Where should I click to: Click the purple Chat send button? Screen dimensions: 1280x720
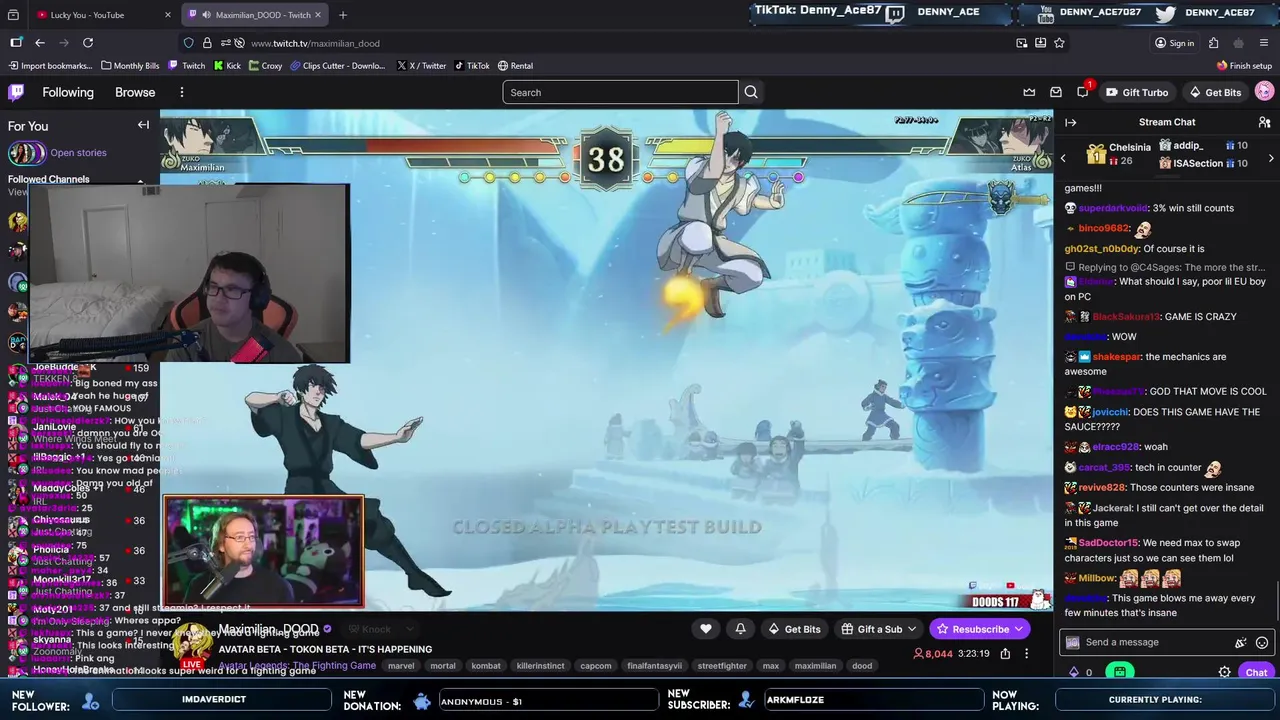tap(1257, 672)
